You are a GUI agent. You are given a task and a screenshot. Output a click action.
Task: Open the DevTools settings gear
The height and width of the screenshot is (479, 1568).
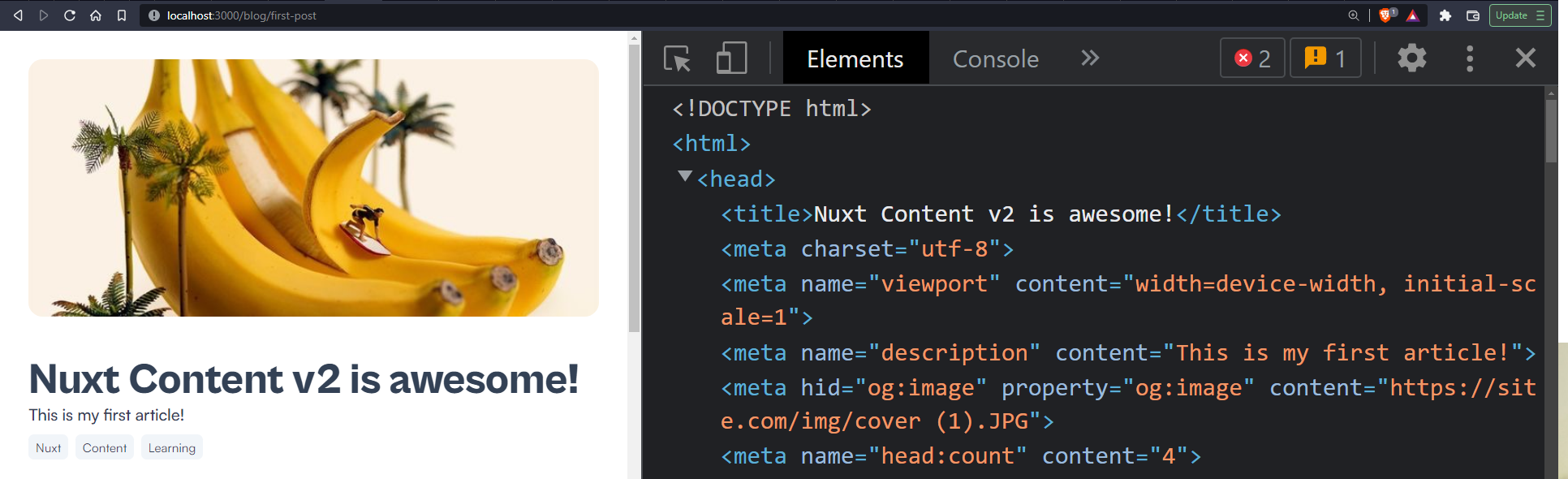click(1412, 58)
